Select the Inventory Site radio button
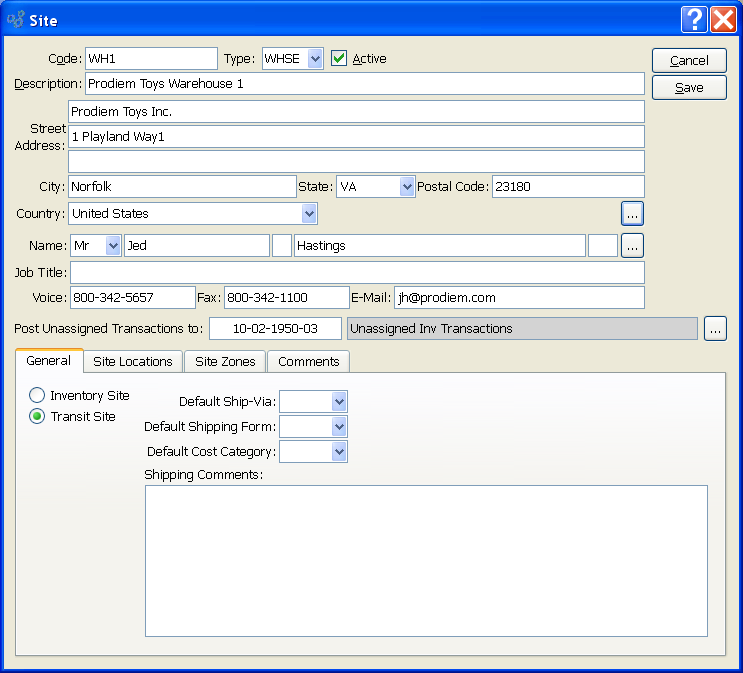743x673 pixels. 38,395
